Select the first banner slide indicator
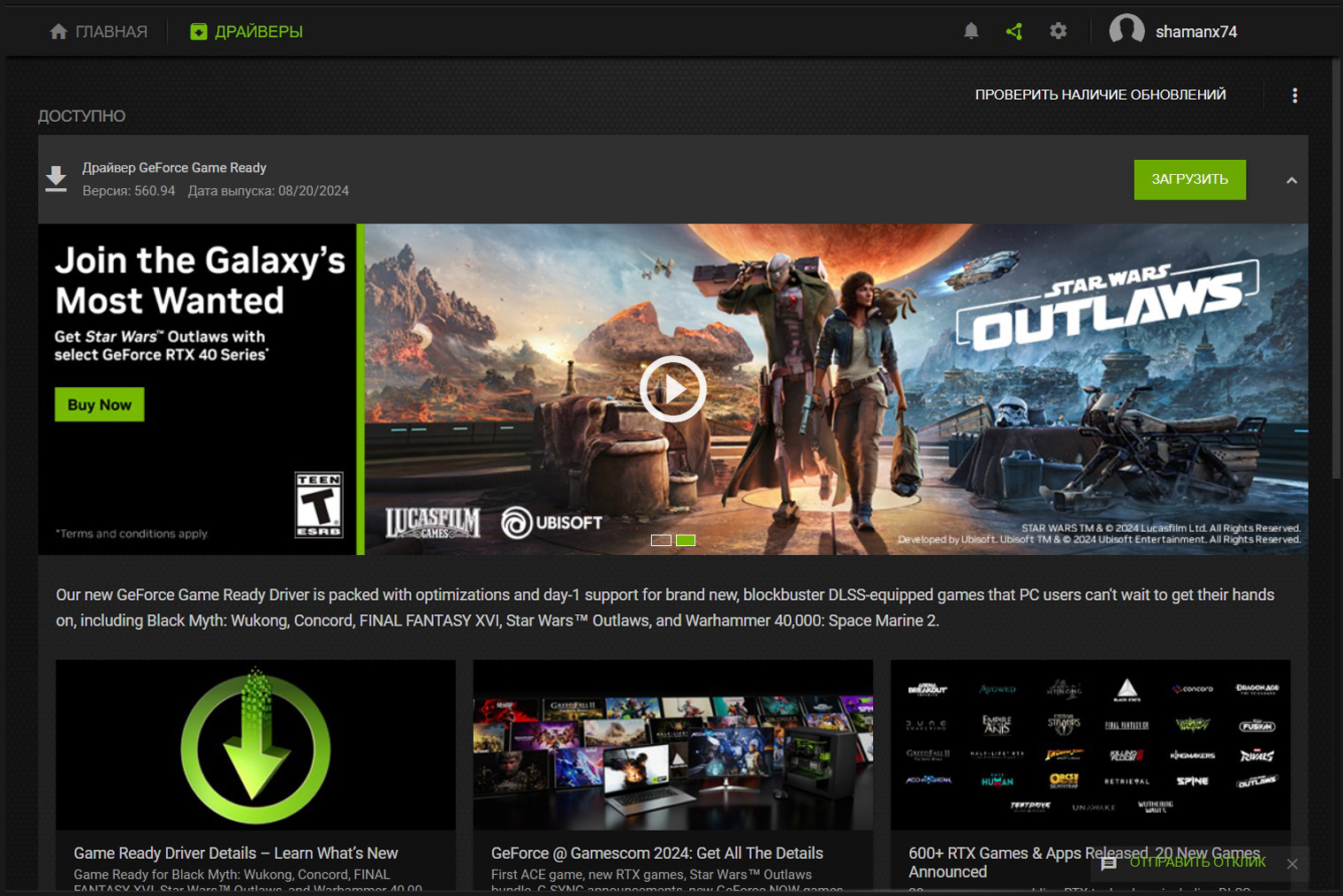1343x896 pixels. [x=661, y=540]
